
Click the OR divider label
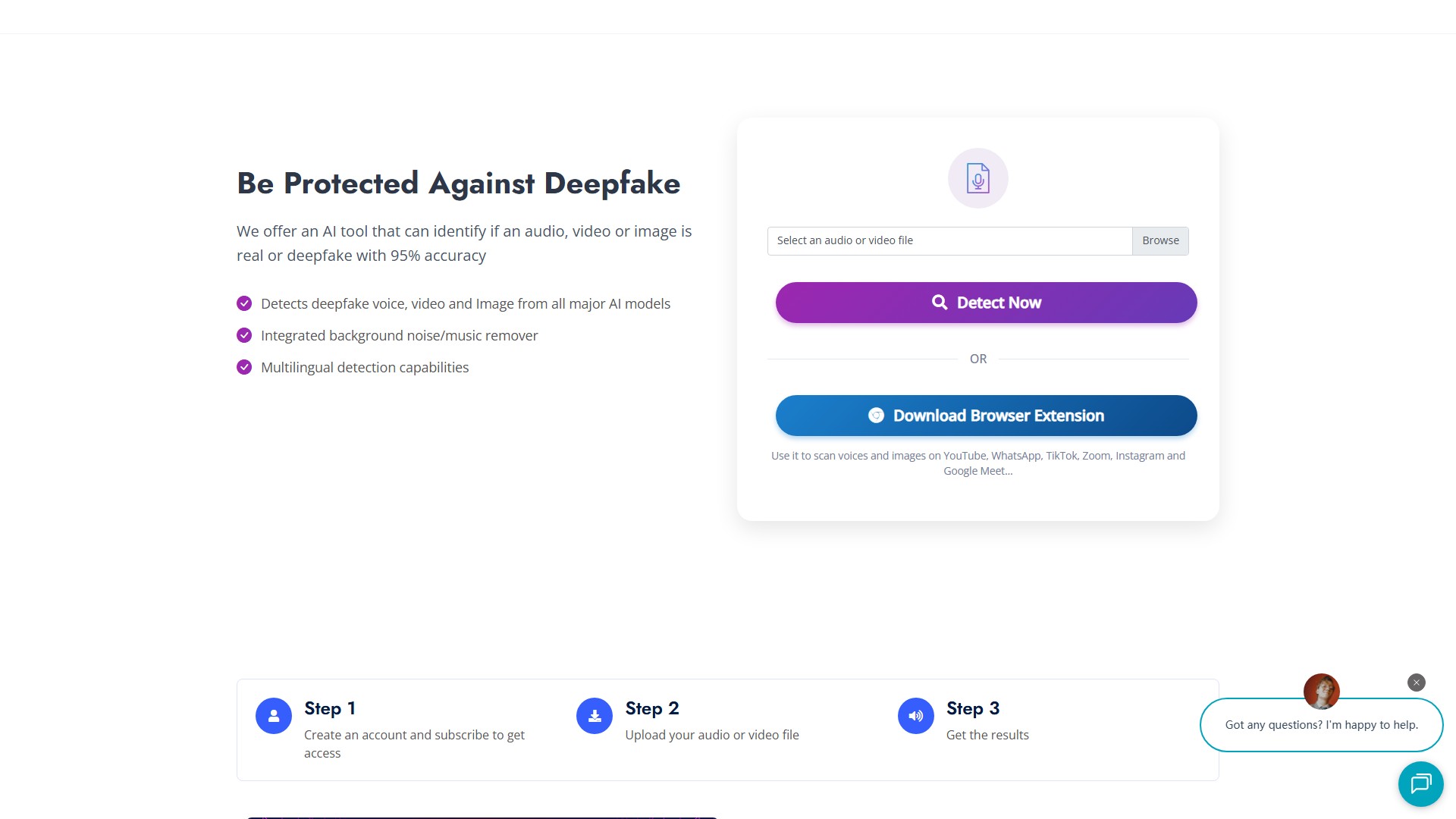tap(977, 358)
